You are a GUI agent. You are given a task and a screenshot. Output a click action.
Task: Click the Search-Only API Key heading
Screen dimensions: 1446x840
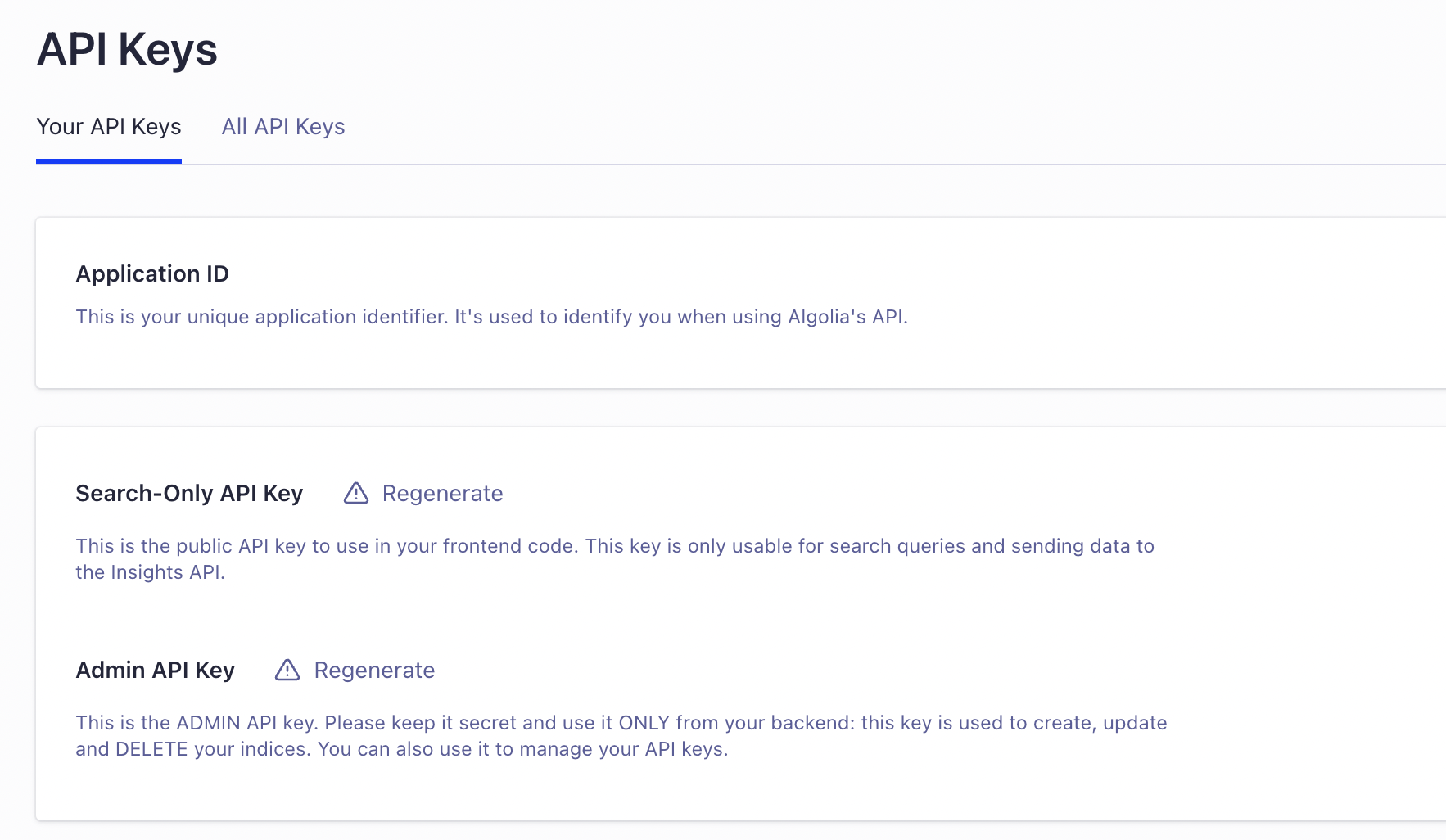point(189,494)
